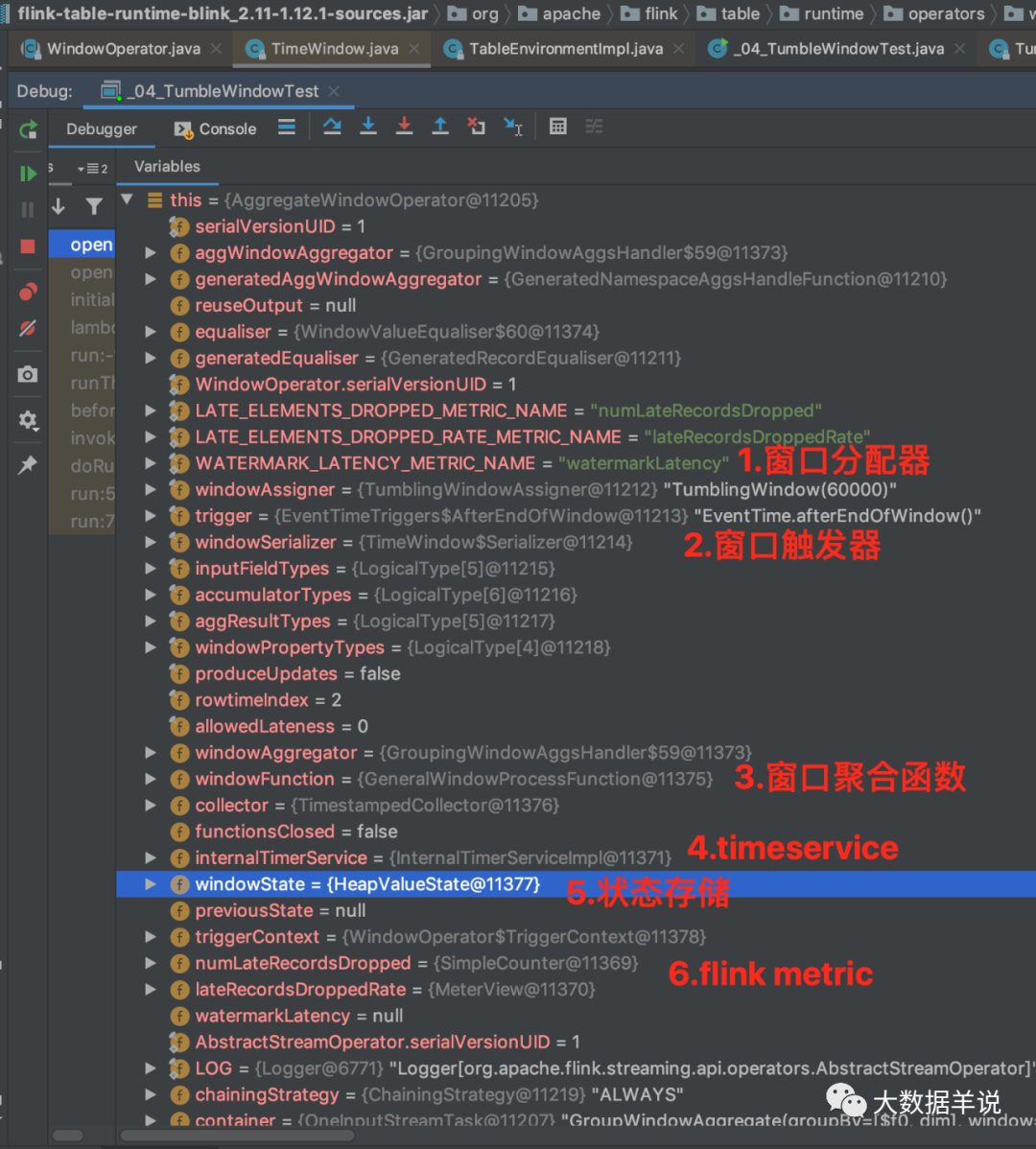This screenshot has height=1149, width=1036.
Task: Expand the internalTimerService node
Action: coord(151,857)
